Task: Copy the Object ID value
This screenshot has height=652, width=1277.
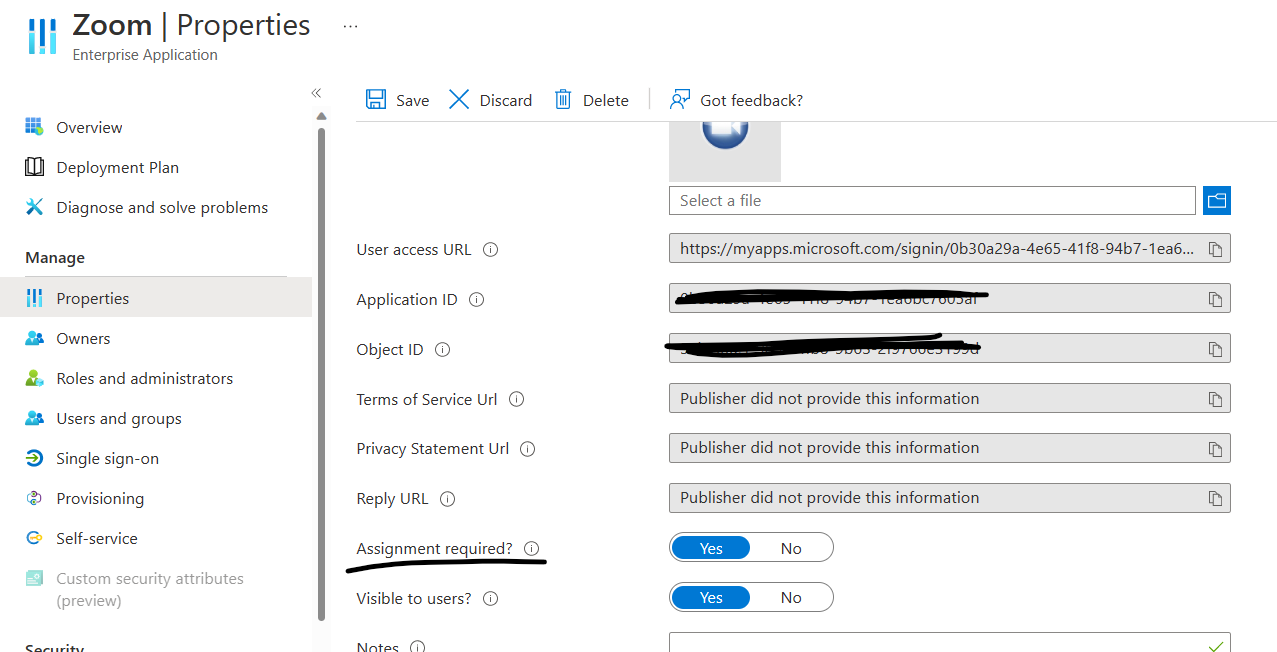Action: (1215, 349)
